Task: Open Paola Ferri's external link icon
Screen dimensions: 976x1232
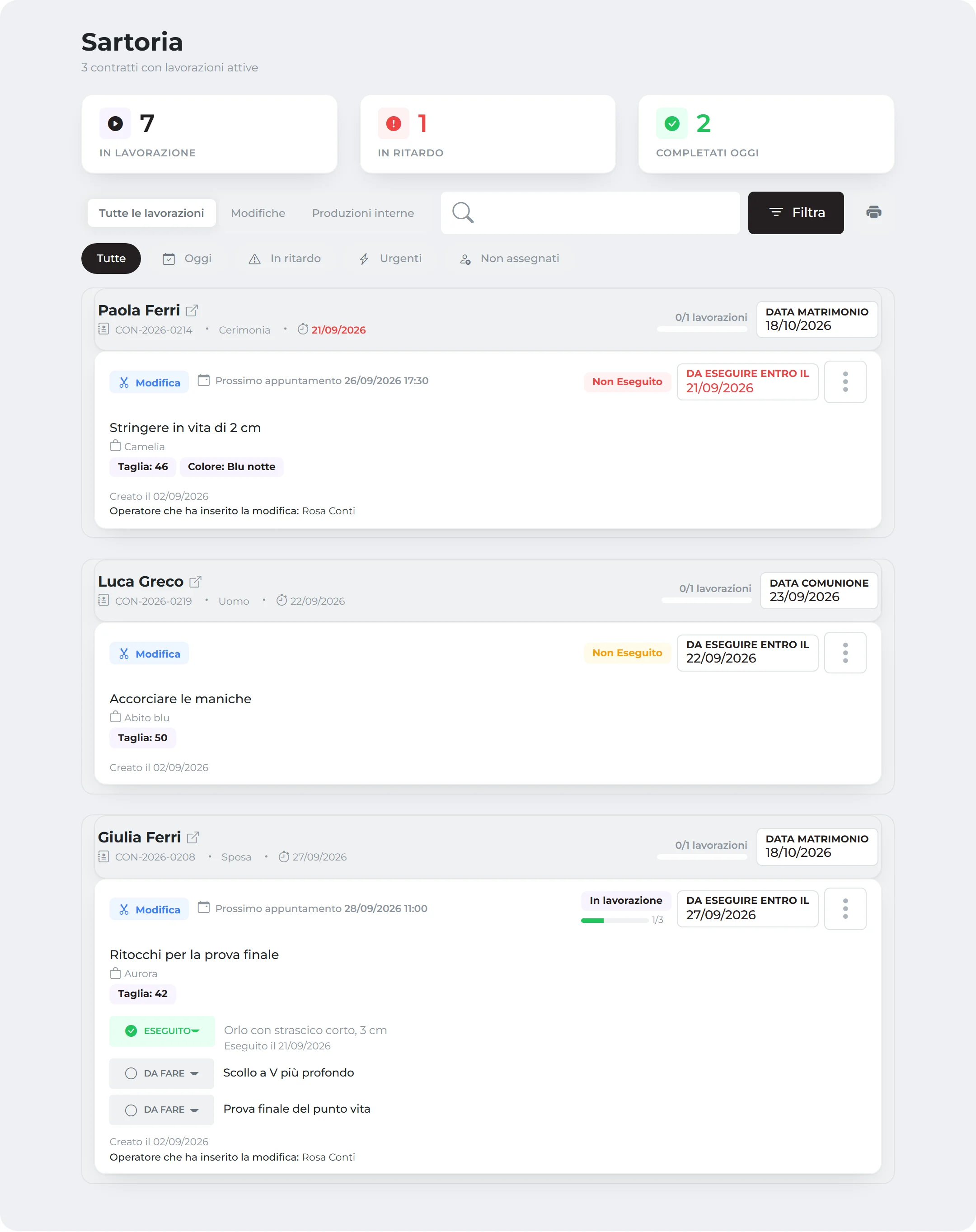Action: [192, 310]
